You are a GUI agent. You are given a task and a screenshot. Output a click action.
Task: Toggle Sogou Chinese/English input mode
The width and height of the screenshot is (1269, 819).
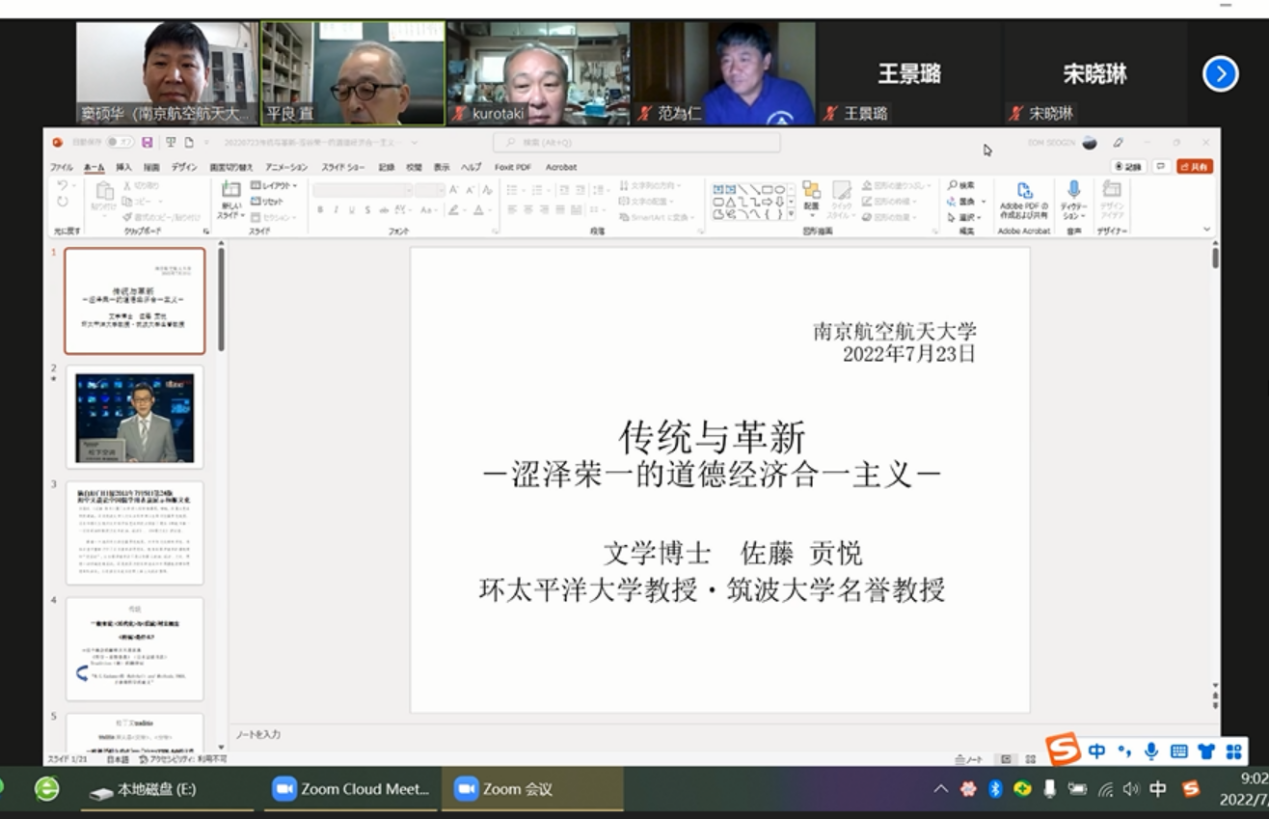coord(1097,751)
